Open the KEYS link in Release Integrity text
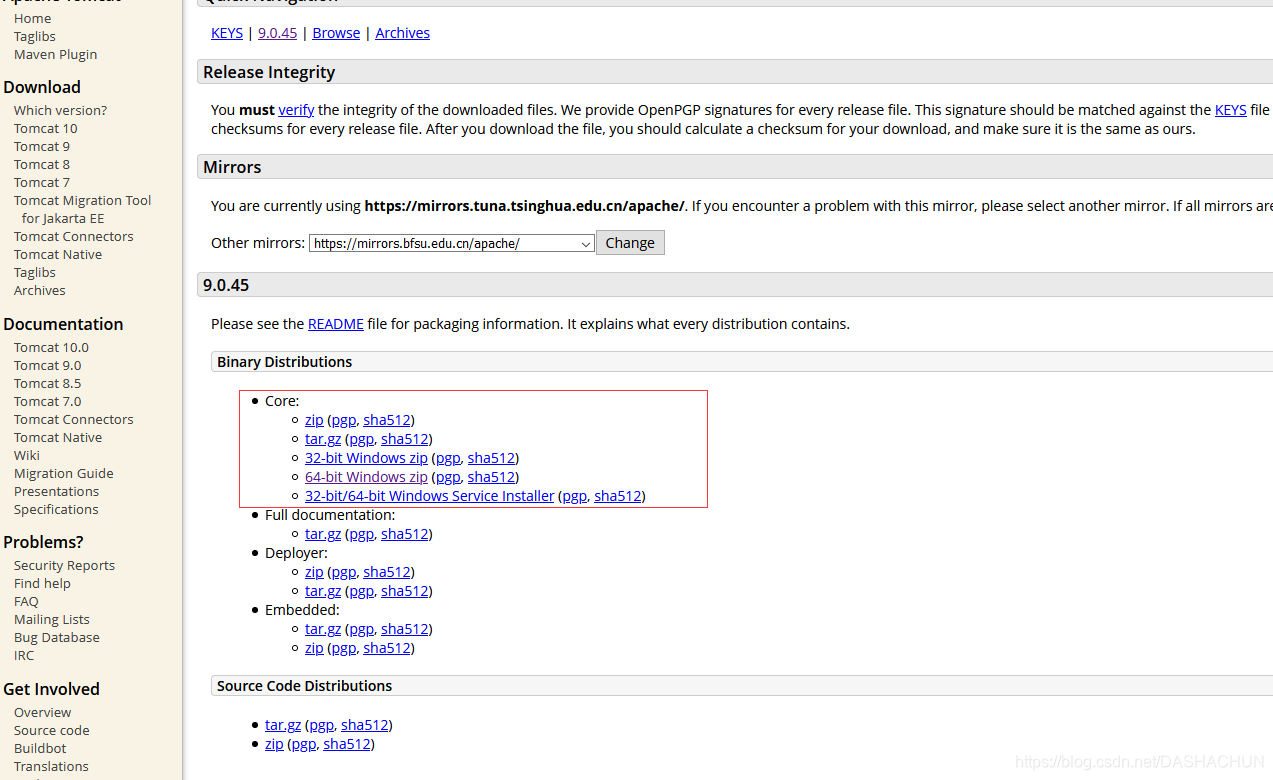This screenshot has width=1273, height=780. click(x=1230, y=110)
